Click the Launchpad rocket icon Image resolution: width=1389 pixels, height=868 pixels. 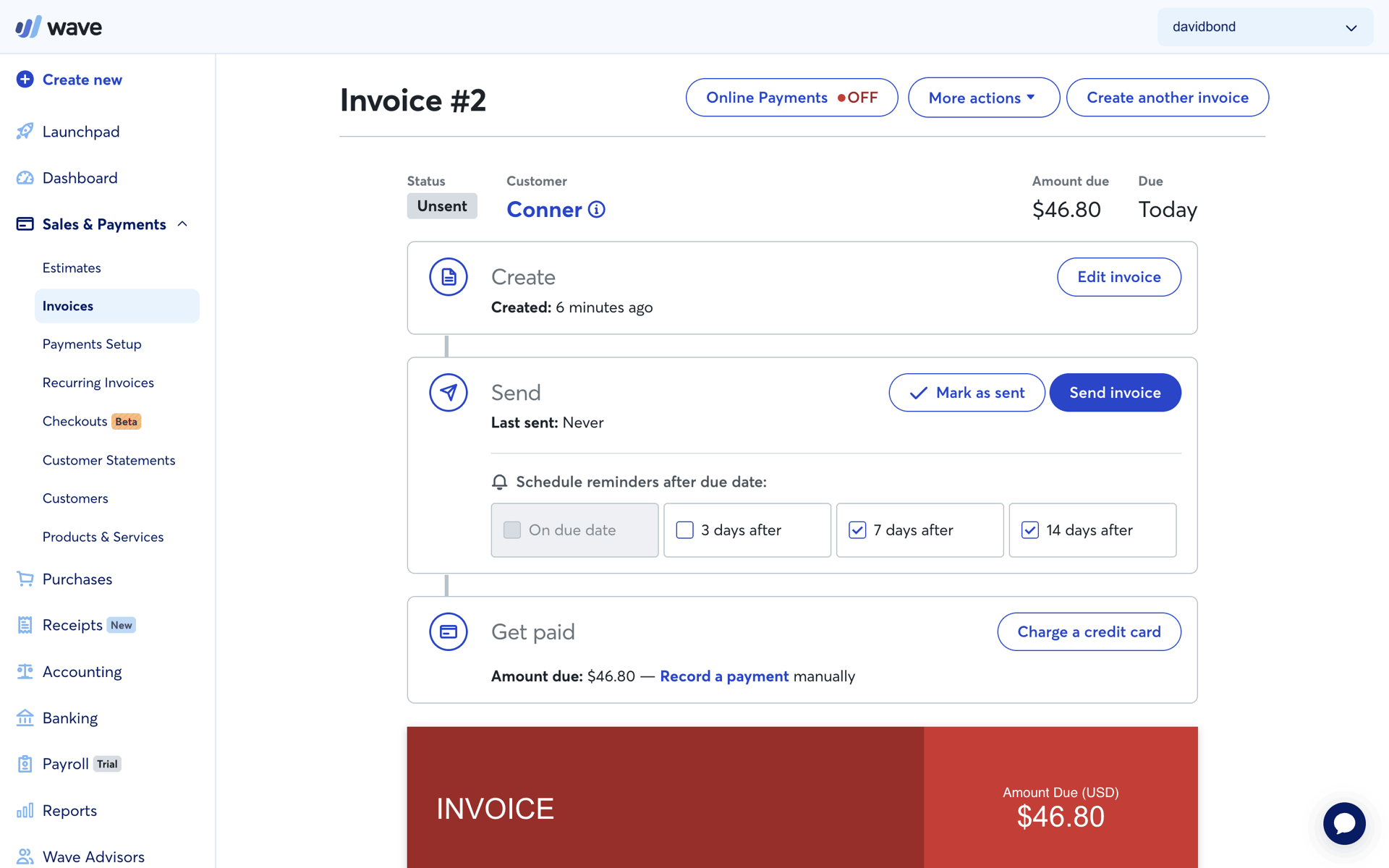click(25, 131)
